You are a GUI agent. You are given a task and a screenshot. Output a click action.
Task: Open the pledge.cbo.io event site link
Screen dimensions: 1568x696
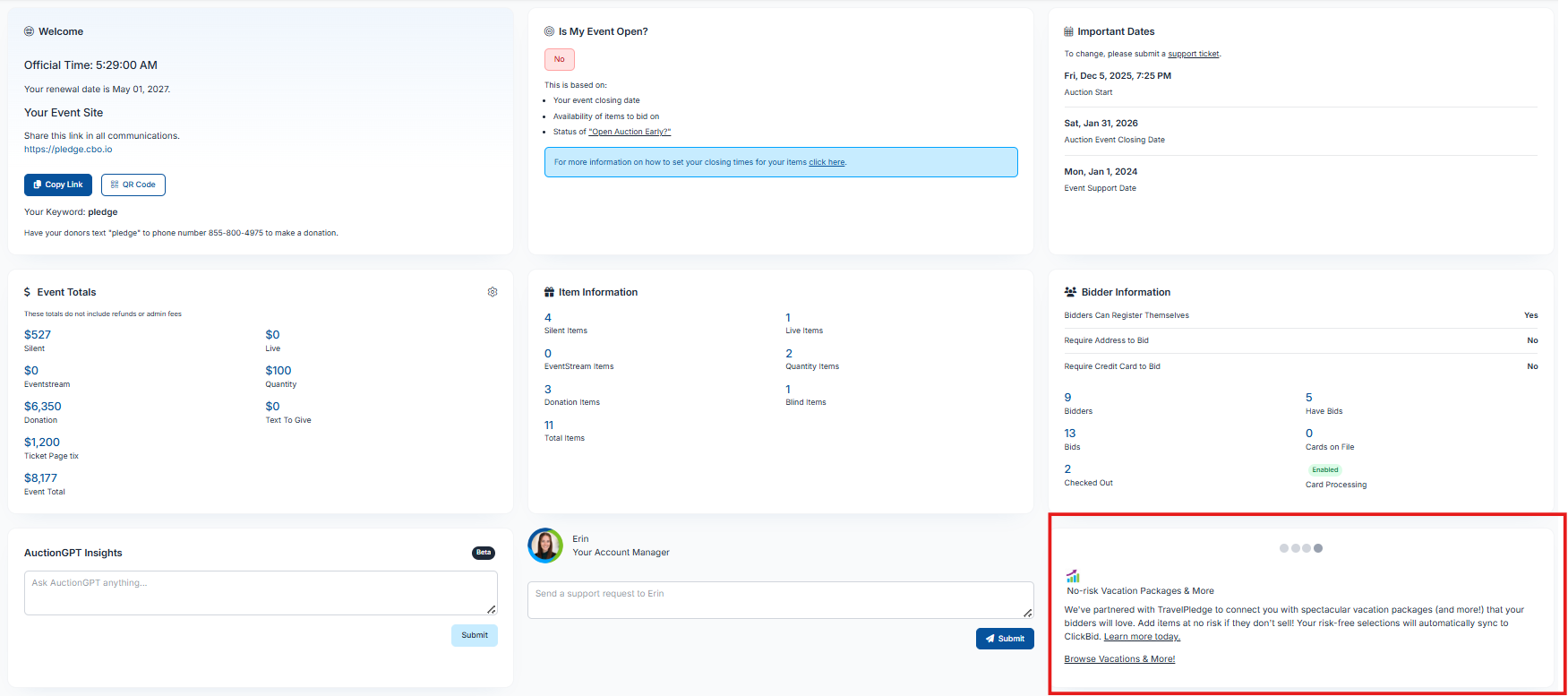point(68,150)
